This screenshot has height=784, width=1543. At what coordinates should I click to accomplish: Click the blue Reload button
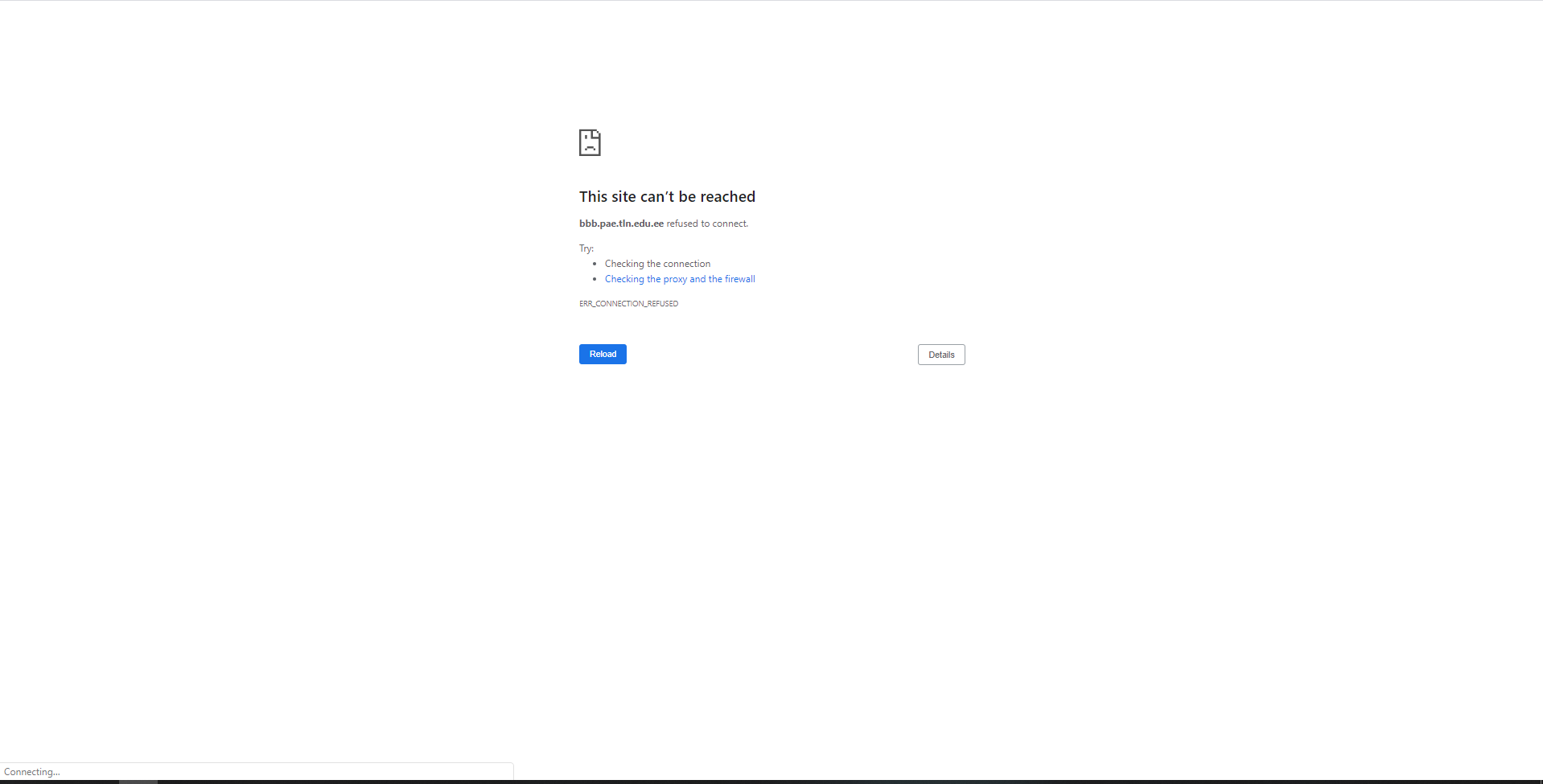(603, 355)
